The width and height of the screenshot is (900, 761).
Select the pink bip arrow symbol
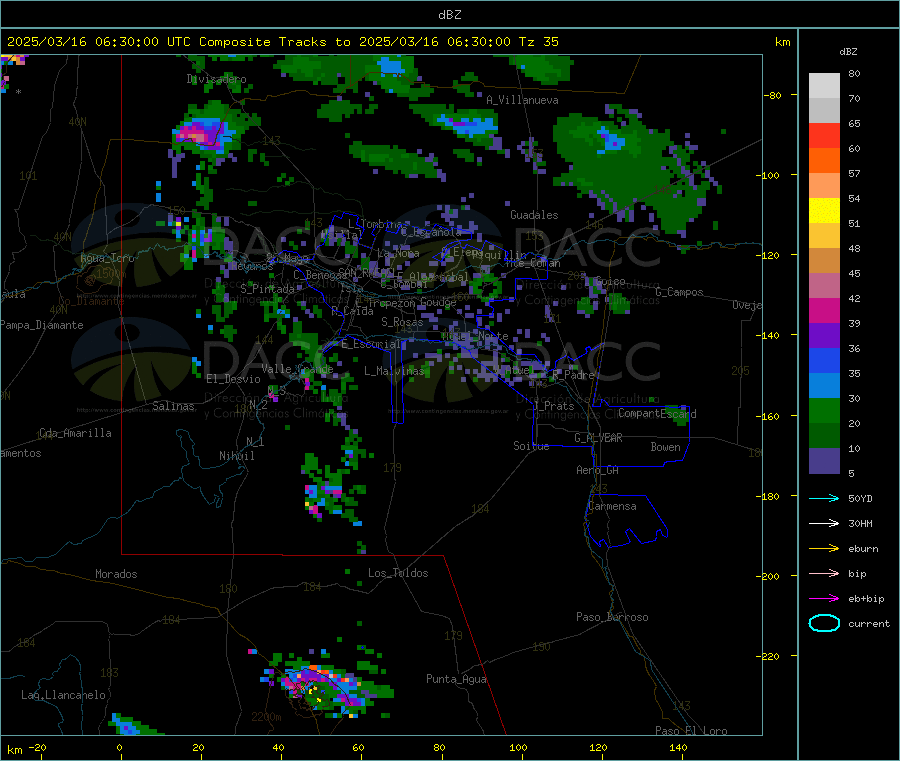824,573
